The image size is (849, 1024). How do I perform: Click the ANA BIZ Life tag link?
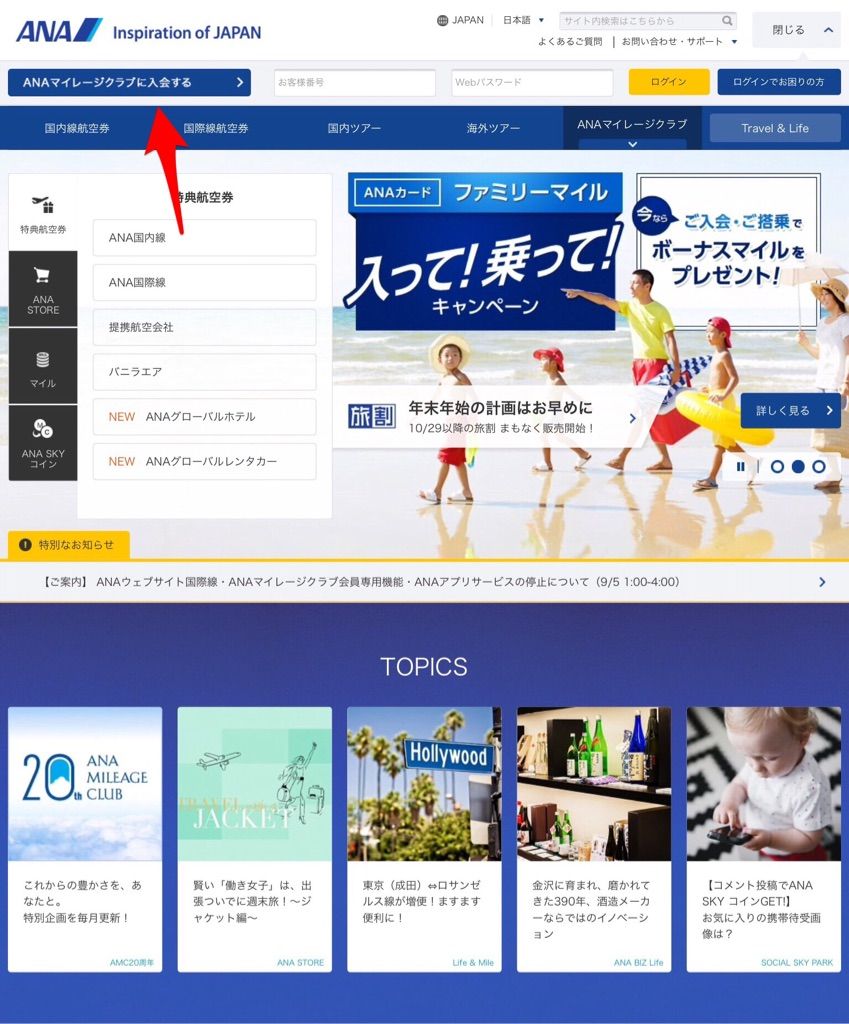[639, 963]
